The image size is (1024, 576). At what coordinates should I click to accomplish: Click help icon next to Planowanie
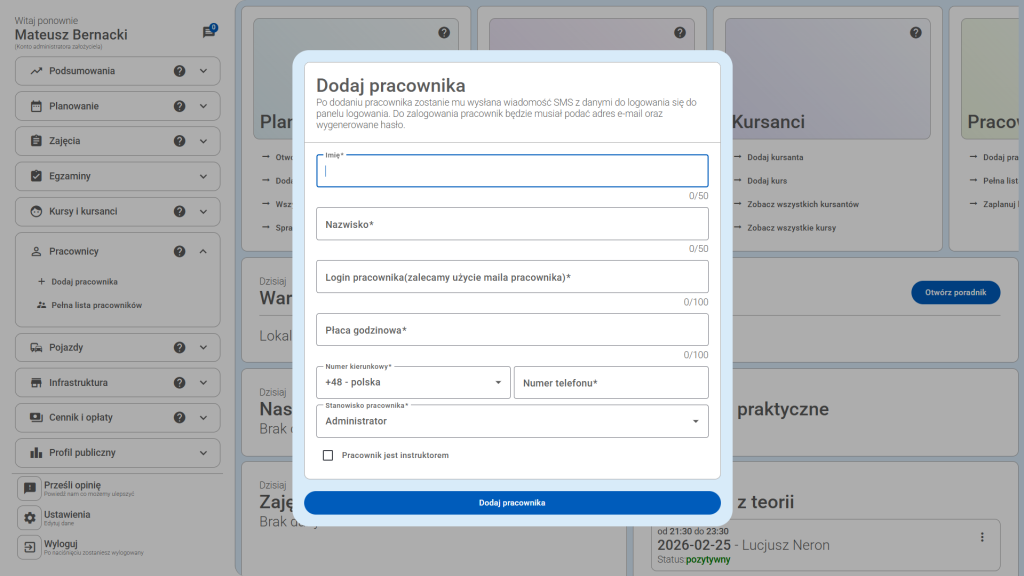(x=180, y=106)
